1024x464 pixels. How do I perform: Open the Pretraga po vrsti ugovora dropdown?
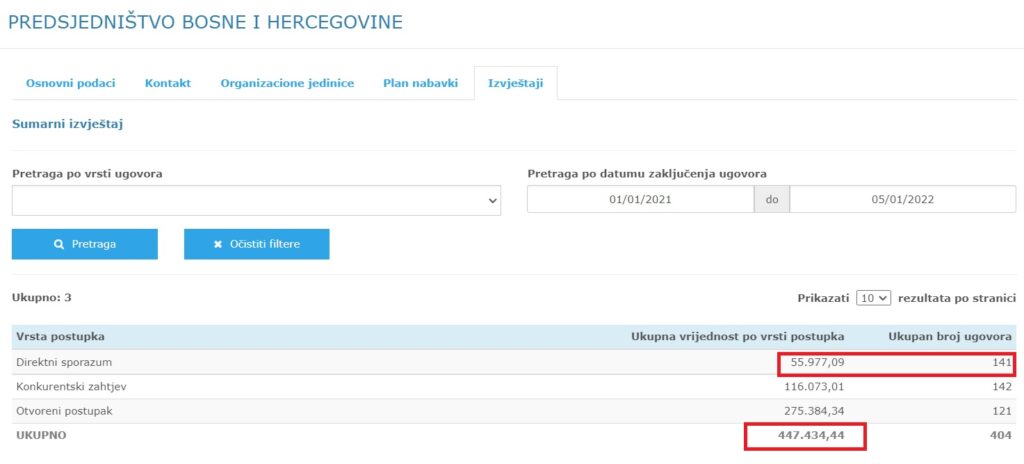(x=256, y=200)
